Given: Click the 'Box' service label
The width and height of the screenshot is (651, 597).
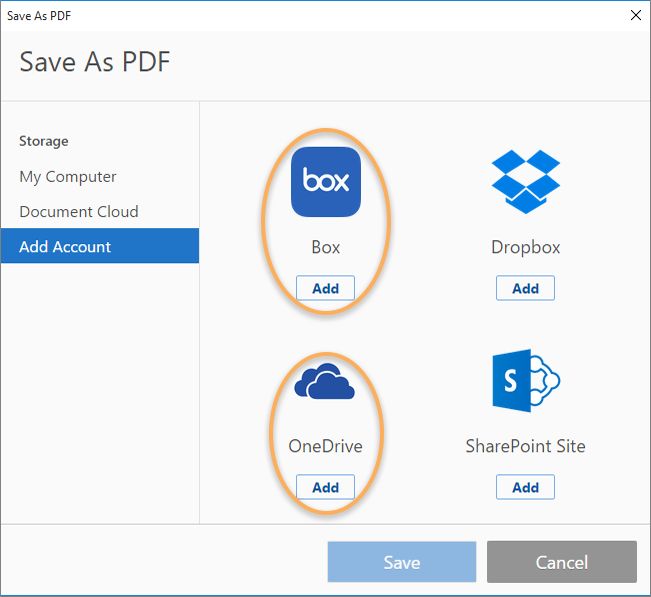Looking at the screenshot, I should click(326, 247).
